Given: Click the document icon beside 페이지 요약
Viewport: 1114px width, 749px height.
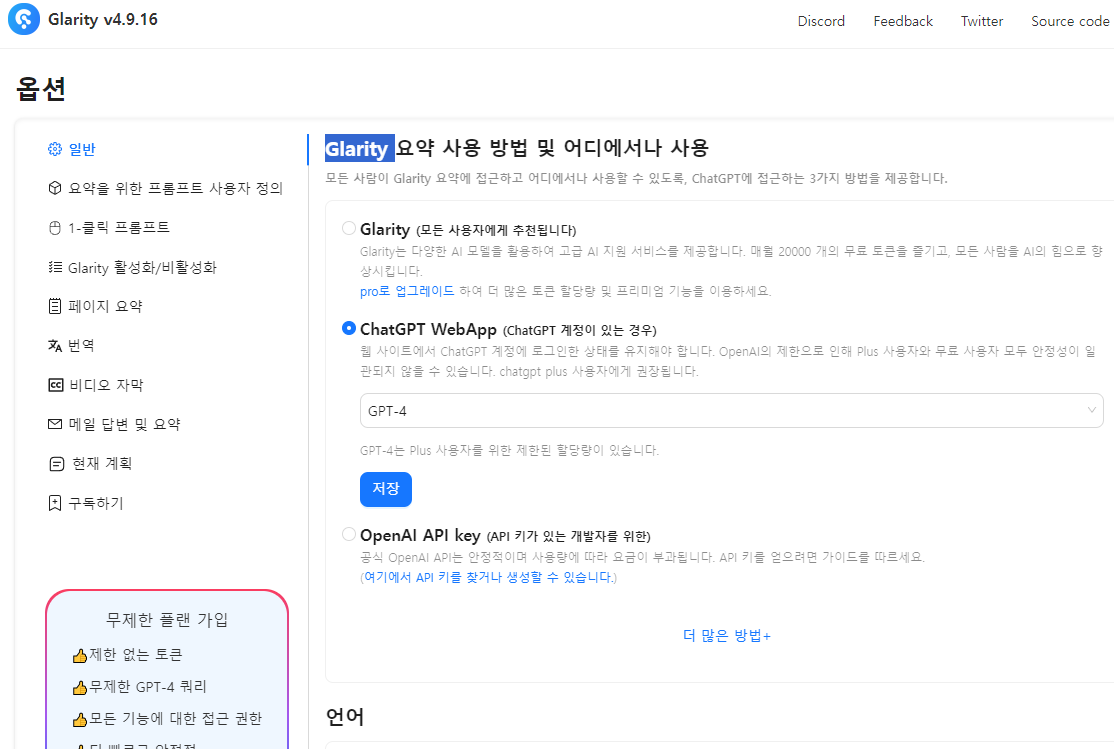Looking at the screenshot, I should [x=55, y=306].
